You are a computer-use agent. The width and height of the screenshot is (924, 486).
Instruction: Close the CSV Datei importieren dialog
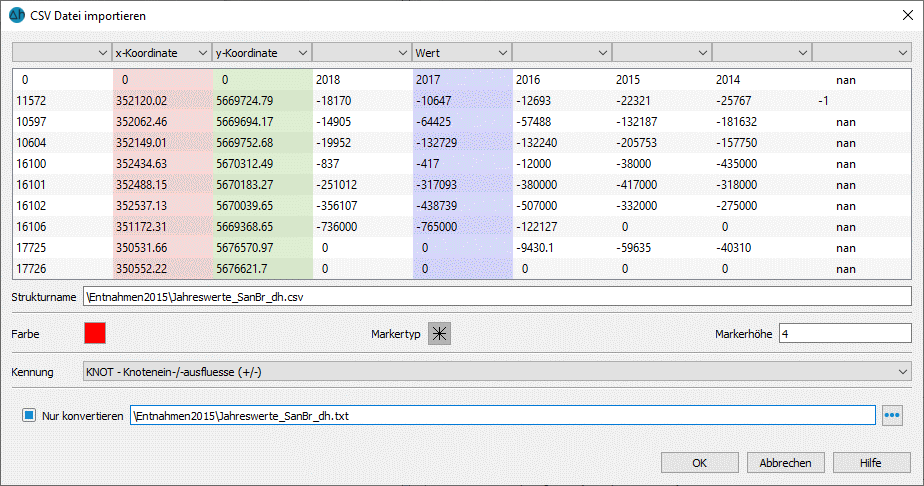(x=908, y=15)
